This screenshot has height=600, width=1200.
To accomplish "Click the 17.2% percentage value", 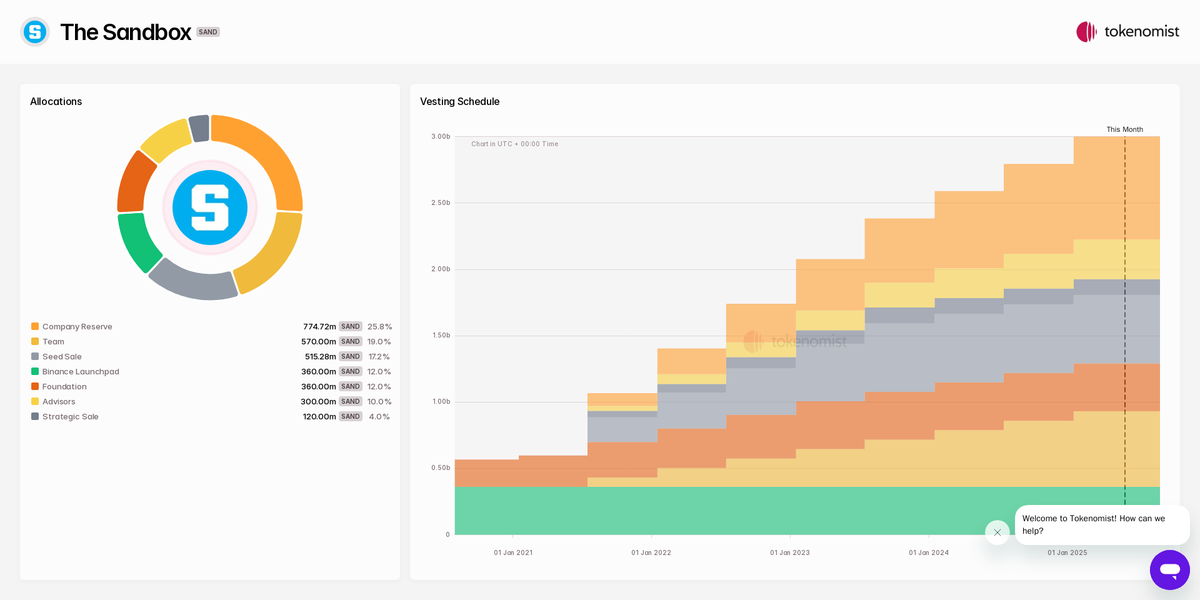I will [379, 356].
